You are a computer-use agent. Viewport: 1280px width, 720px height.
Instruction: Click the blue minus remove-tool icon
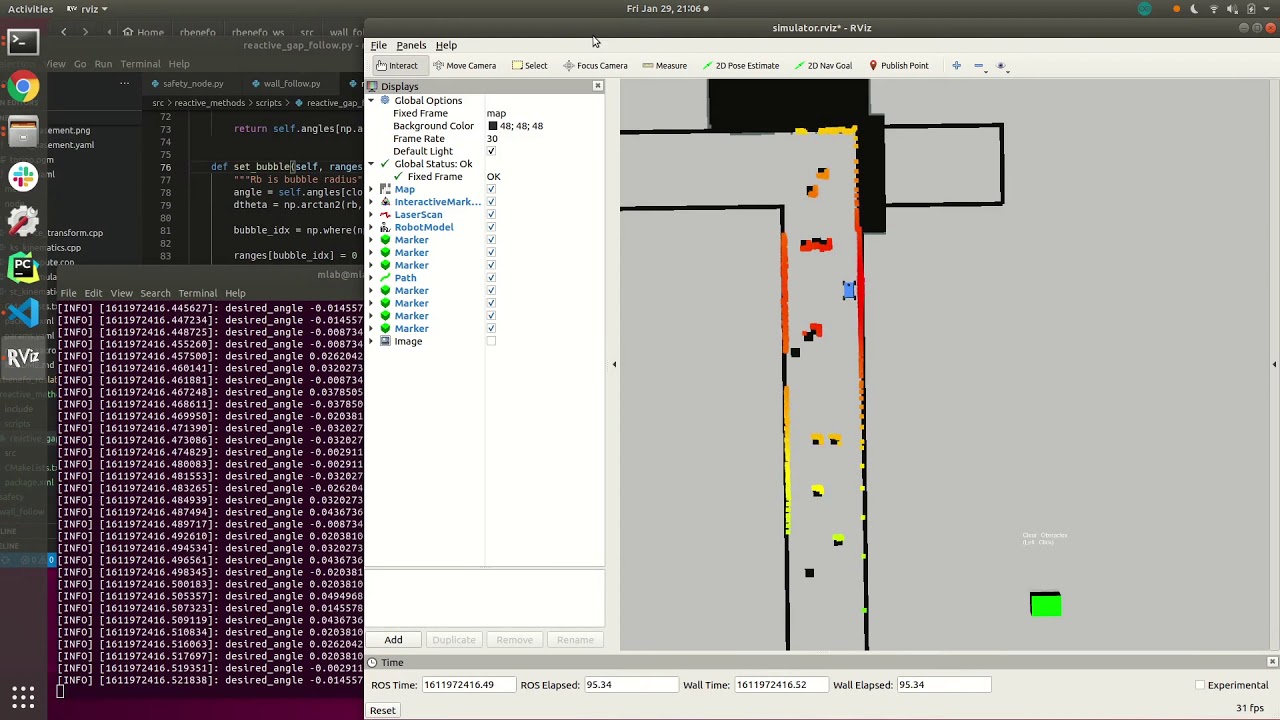point(978,66)
